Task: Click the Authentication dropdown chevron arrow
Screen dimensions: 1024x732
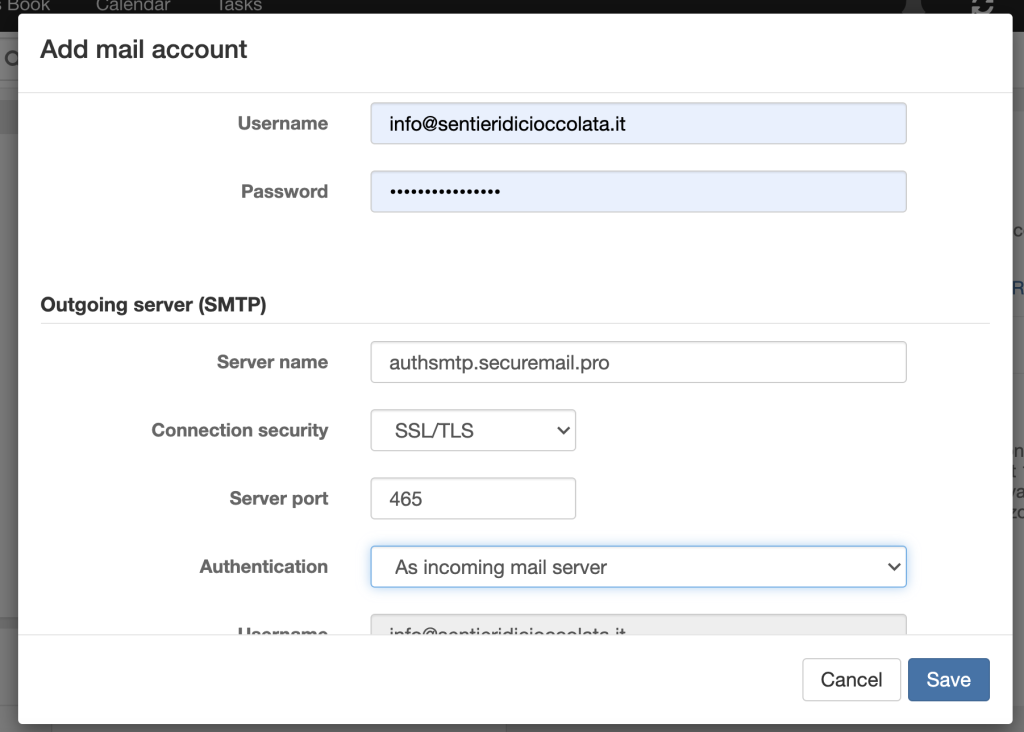Action: click(x=893, y=567)
